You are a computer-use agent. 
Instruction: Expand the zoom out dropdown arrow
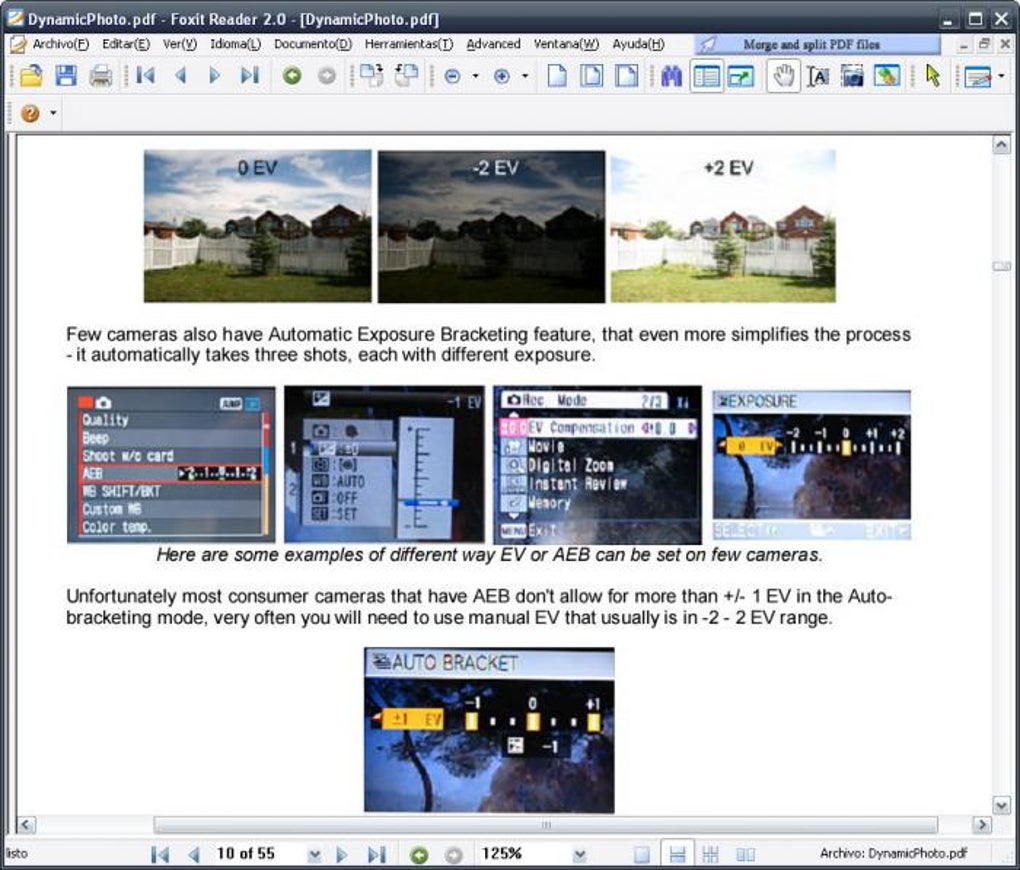point(476,76)
